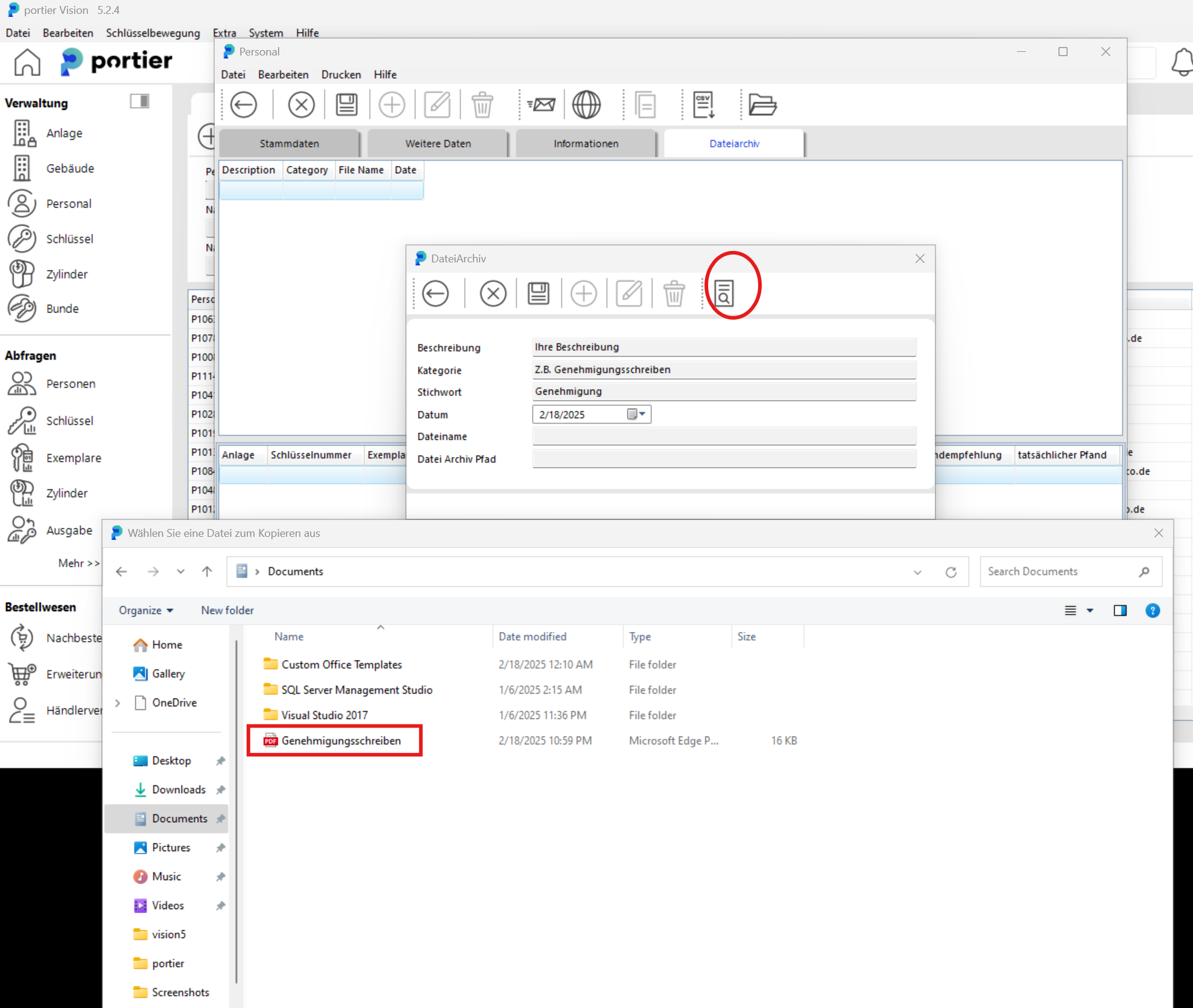Toggle the preview pane button in file dialog

coord(1120,610)
